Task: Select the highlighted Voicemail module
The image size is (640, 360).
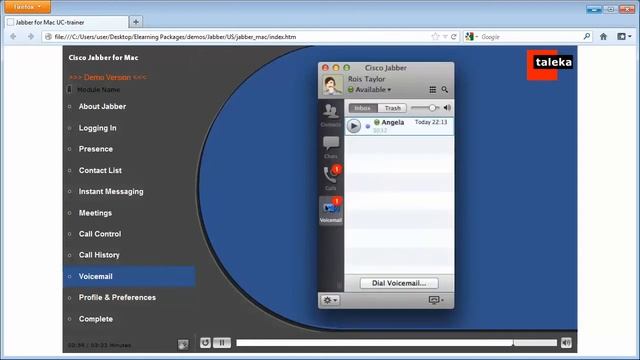Action: coord(129,276)
